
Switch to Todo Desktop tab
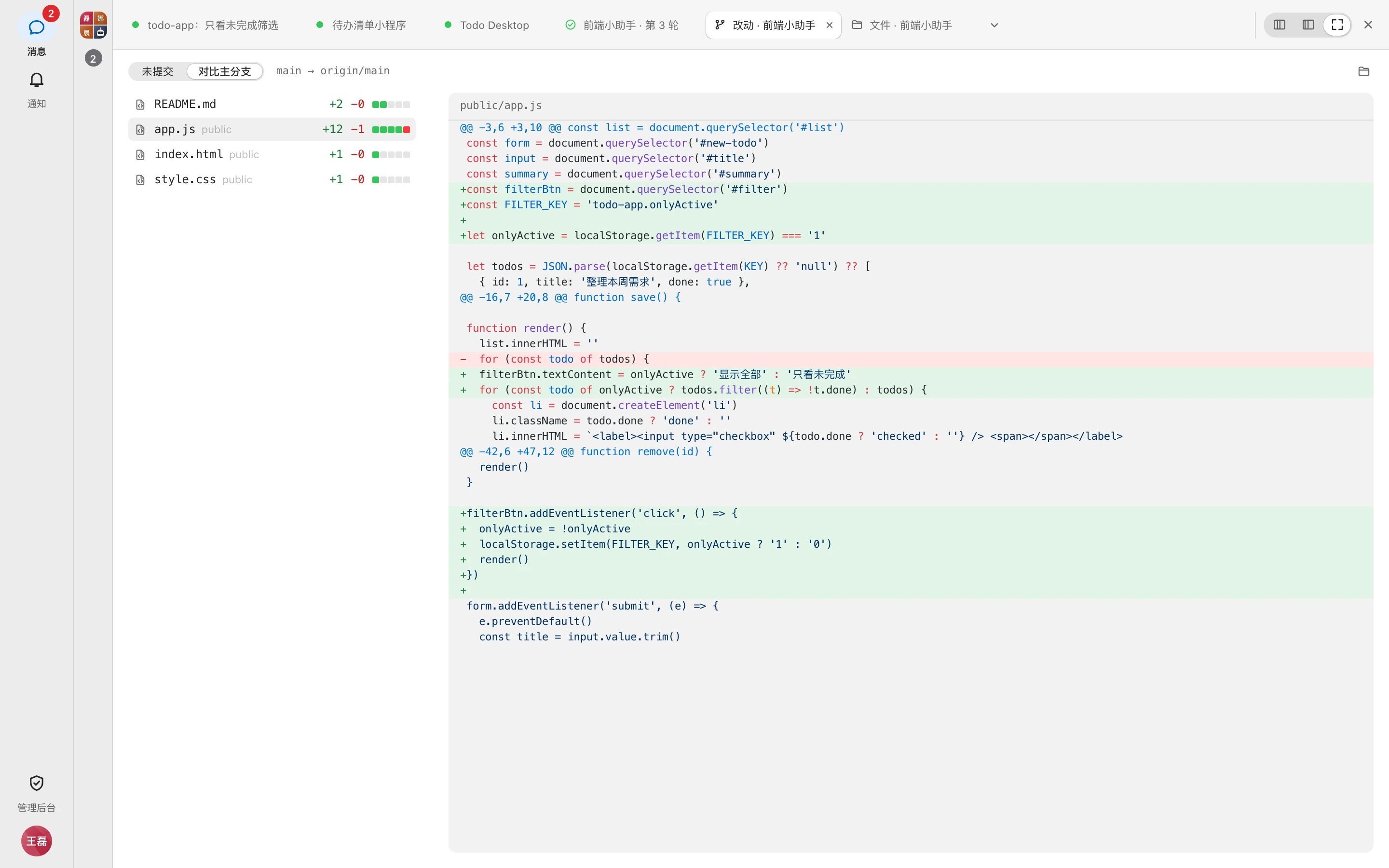(487, 25)
